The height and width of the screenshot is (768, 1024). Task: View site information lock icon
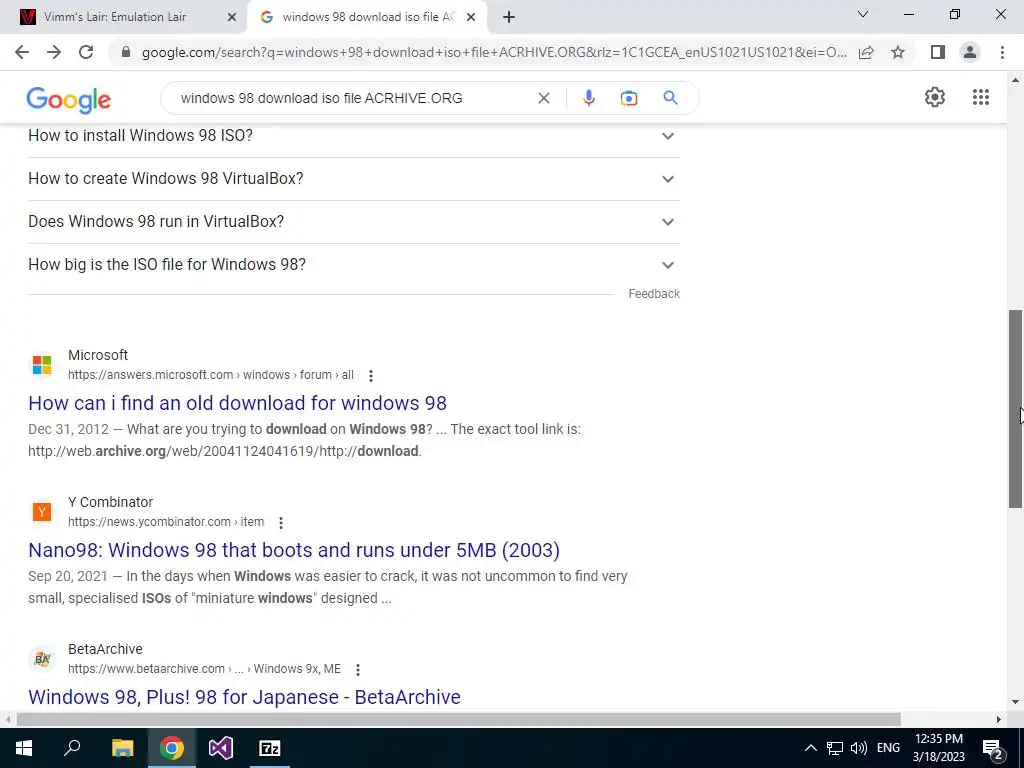click(x=126, y=52)
